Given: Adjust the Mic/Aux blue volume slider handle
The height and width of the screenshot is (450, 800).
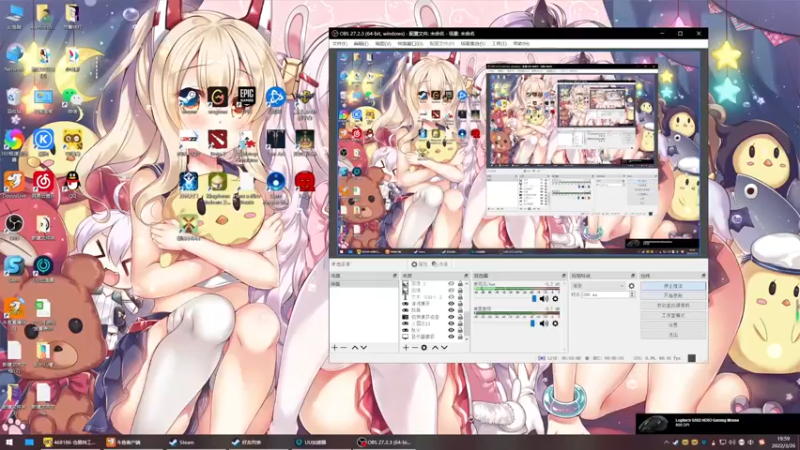Looking at the screenshot, I should (534, 298).
